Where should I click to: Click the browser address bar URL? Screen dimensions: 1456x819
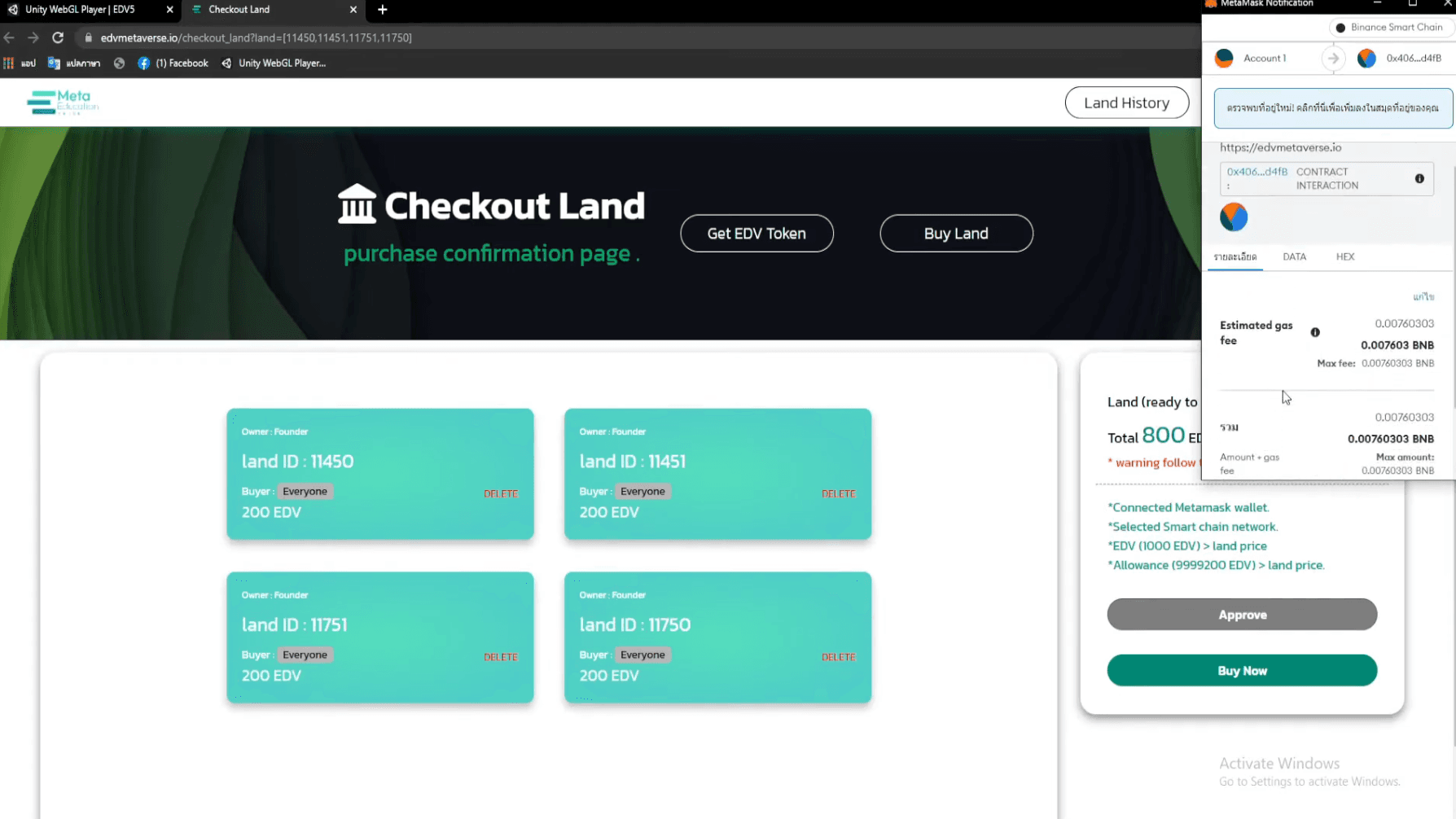point(257,37)
